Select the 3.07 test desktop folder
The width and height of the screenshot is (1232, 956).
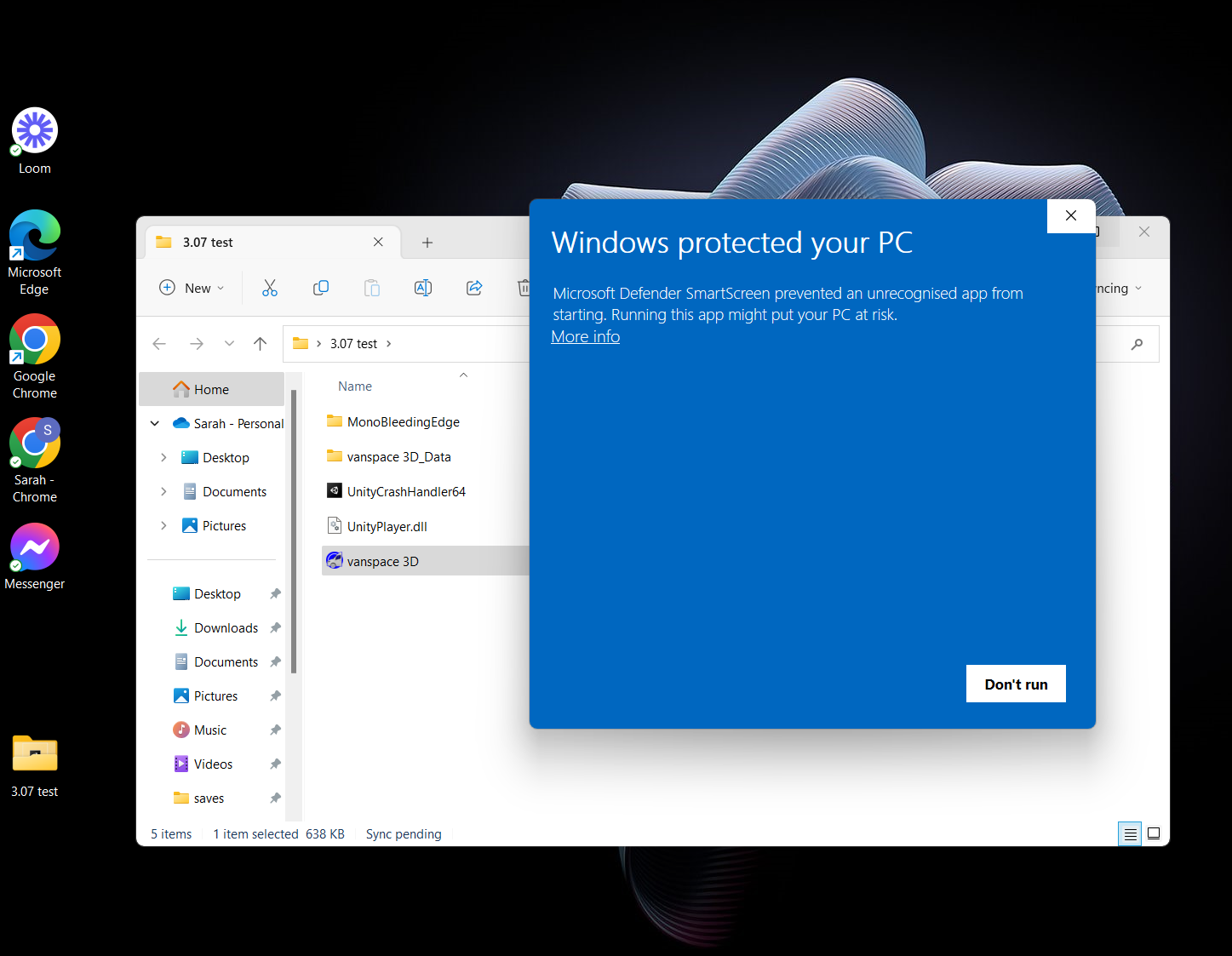point(34,766)
